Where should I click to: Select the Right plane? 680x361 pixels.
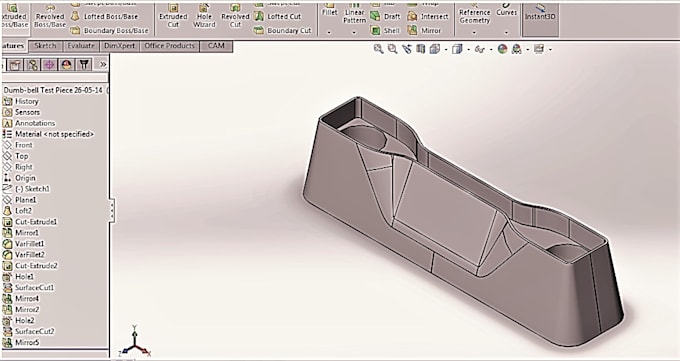coord(18,167)
